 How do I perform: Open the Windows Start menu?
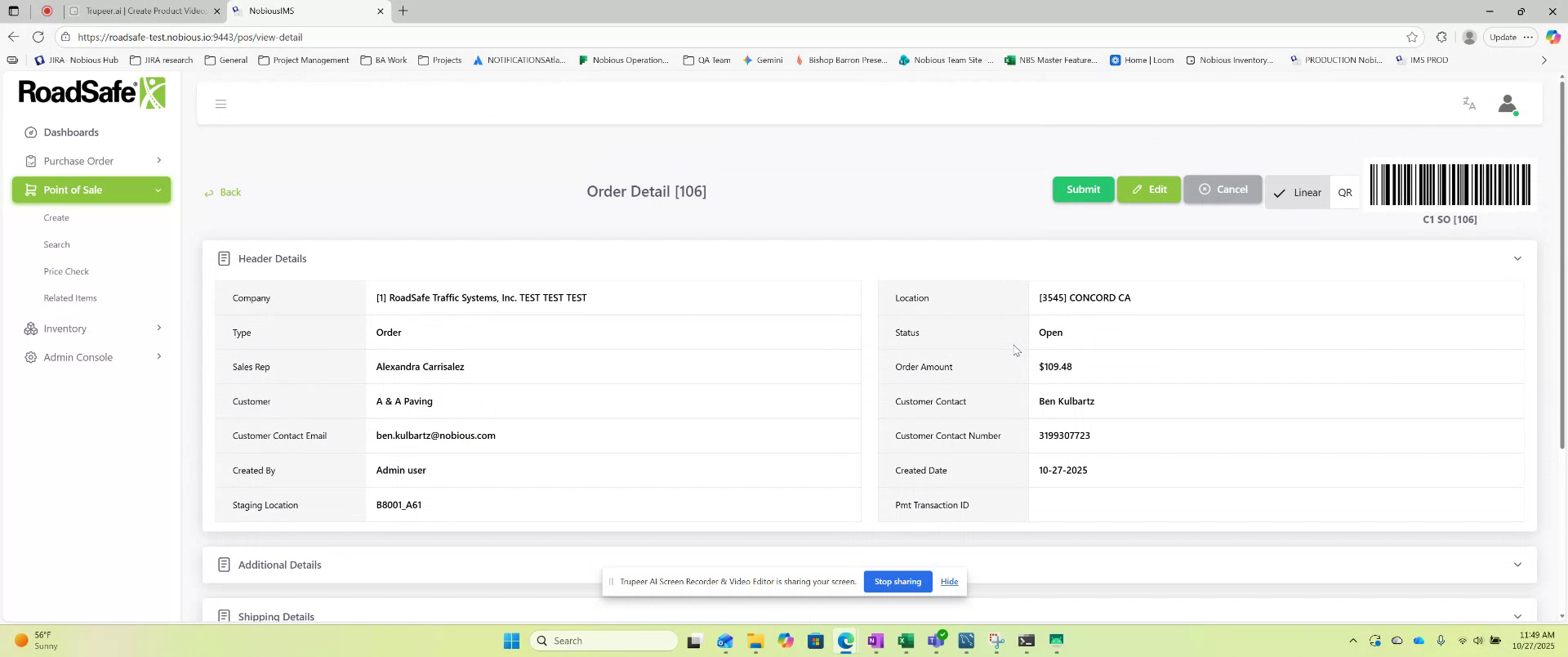[x=512, y=641]
